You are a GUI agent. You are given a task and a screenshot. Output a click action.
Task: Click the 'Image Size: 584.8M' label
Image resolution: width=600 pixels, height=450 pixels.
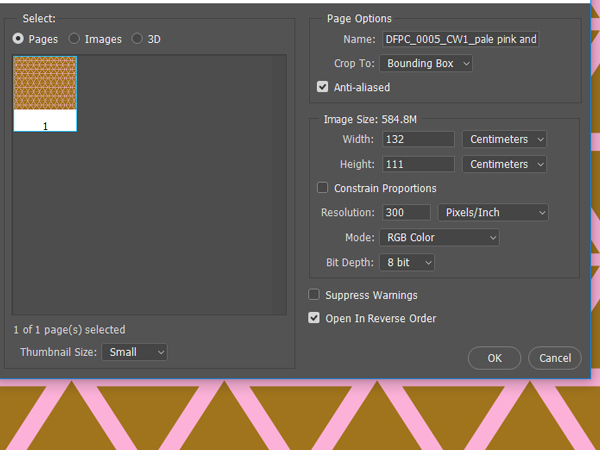[370, 119]
